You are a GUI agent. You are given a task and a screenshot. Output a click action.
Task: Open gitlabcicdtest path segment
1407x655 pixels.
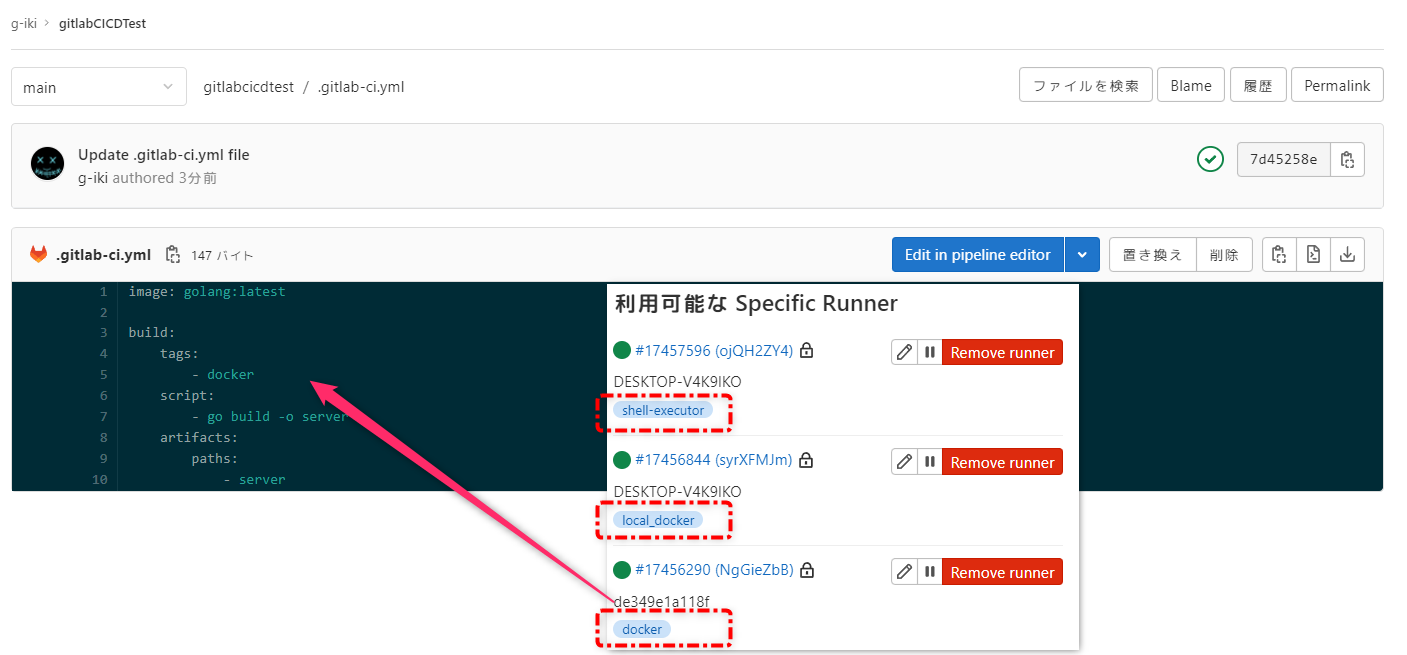pyautogui.click(x=248, y=87)
